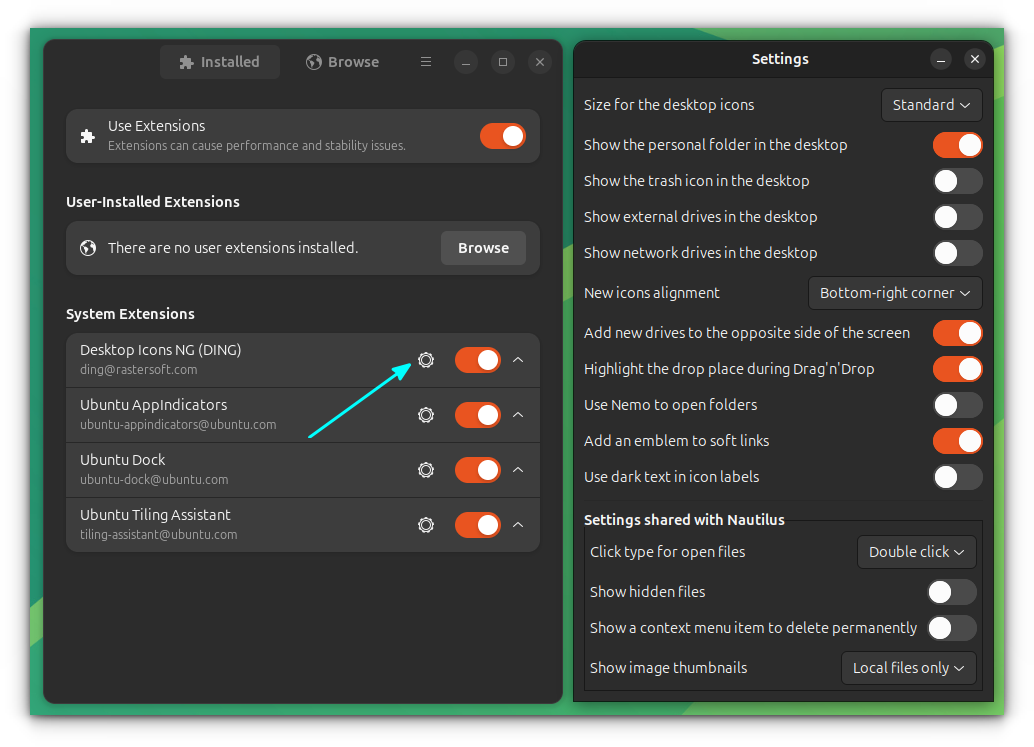Click the Ubuntu Dock settings gear icon
Image resolution: width=1034 pixels, height=747 pixels.
[x=426, y=470]
